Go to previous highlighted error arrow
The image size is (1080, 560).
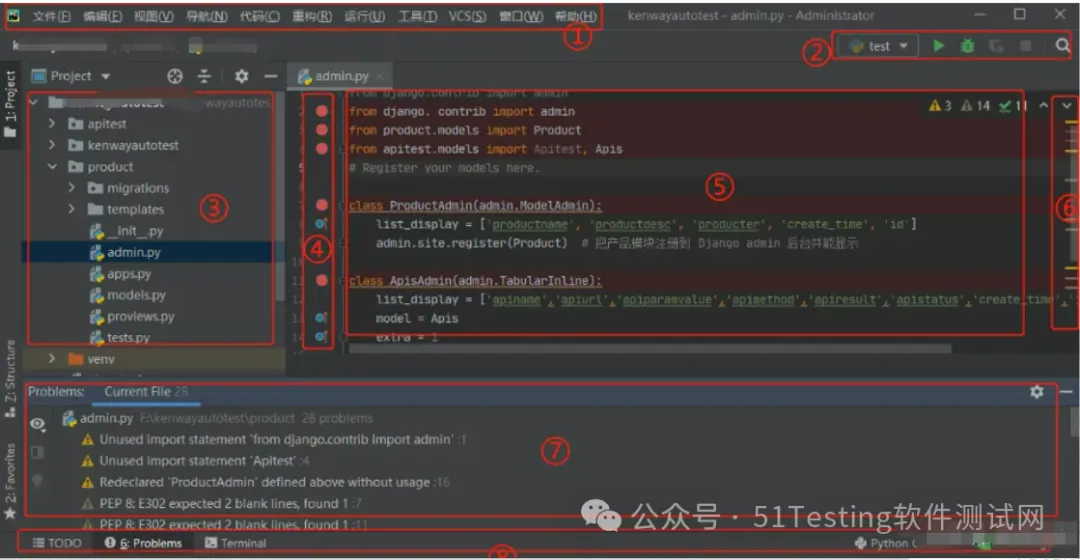click(1043, 105)
